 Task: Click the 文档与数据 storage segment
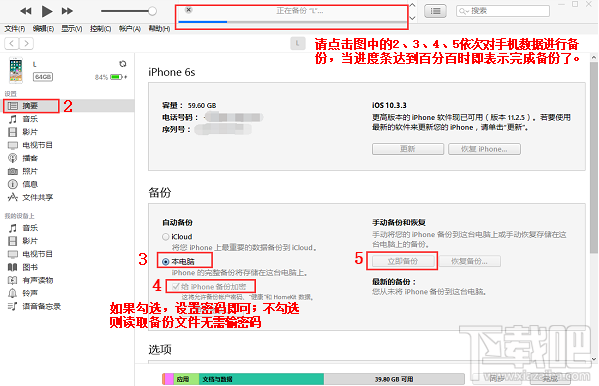coord(261,379)
